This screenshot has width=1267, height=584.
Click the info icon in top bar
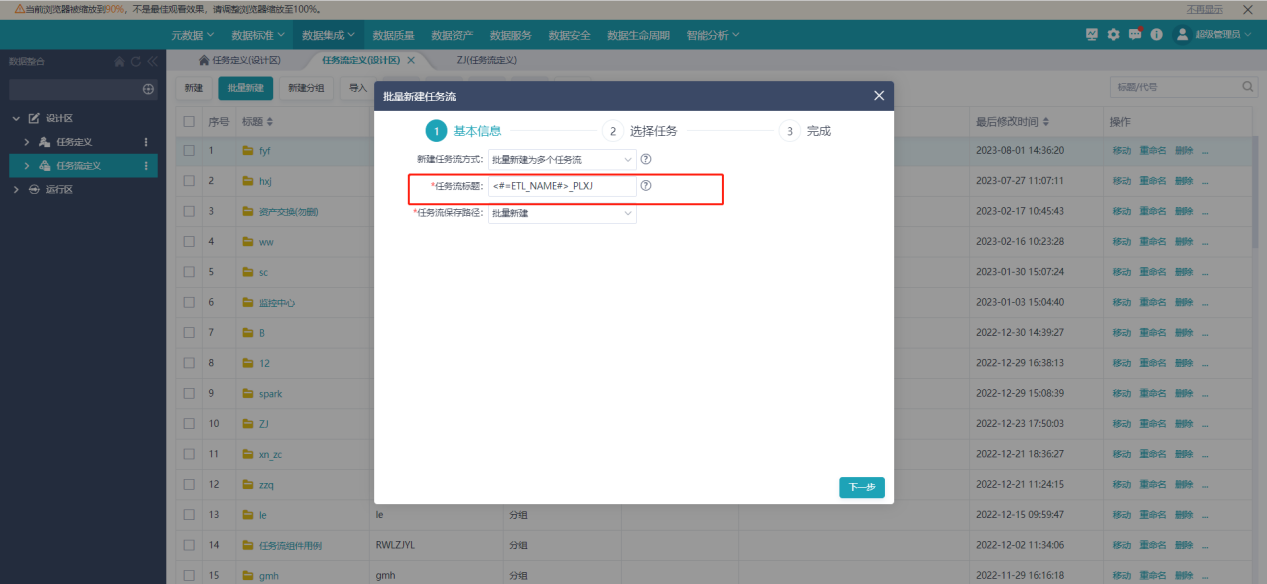[x=1156, y=34]
